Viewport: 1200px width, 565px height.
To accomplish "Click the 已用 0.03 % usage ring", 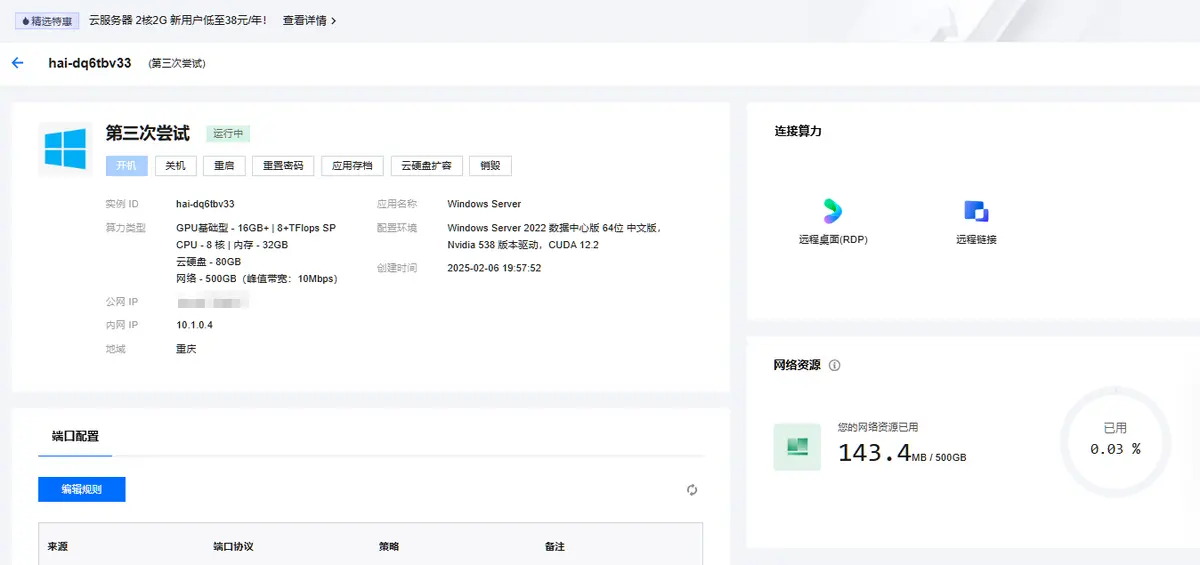I will (x=1115, y=441).
